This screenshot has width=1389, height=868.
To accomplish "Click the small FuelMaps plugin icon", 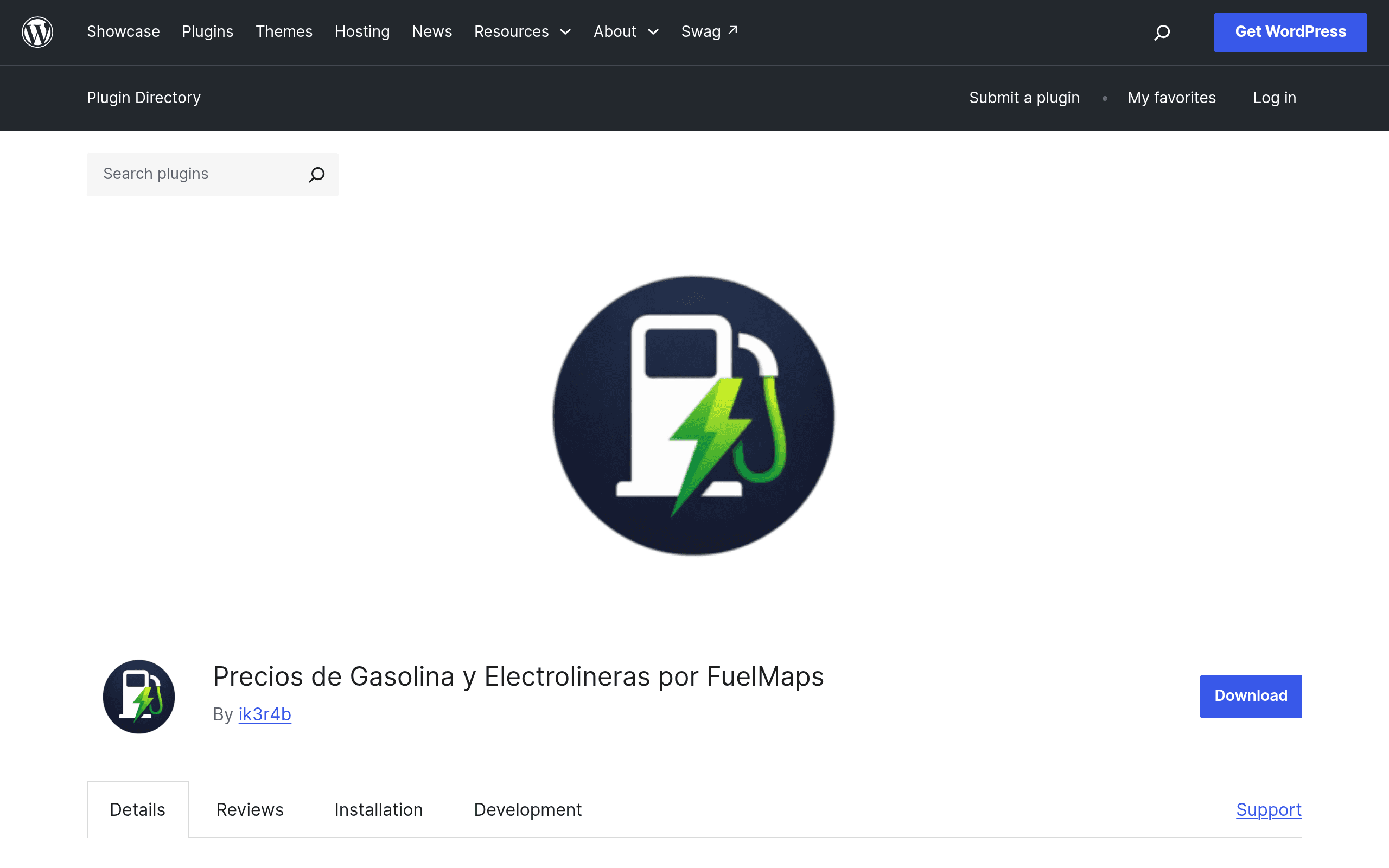I will click(x=139, y=697).
